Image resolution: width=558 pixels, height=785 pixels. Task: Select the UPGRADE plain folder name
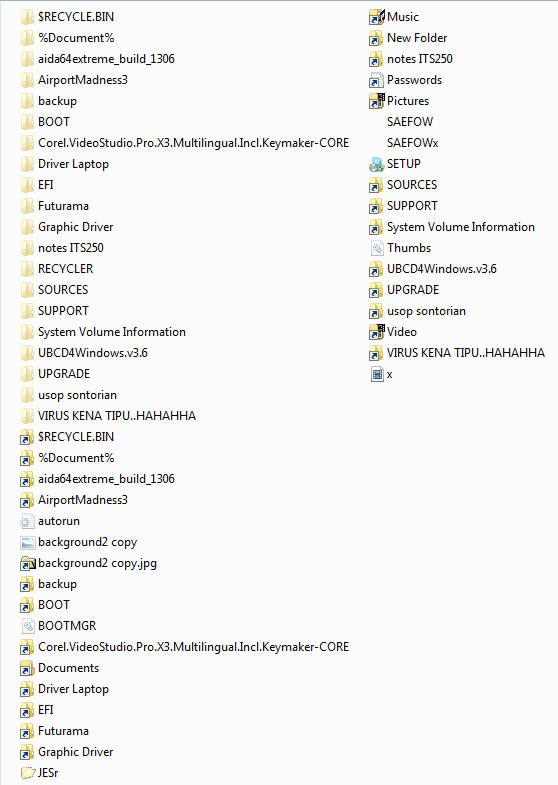[x=64, y=374]
